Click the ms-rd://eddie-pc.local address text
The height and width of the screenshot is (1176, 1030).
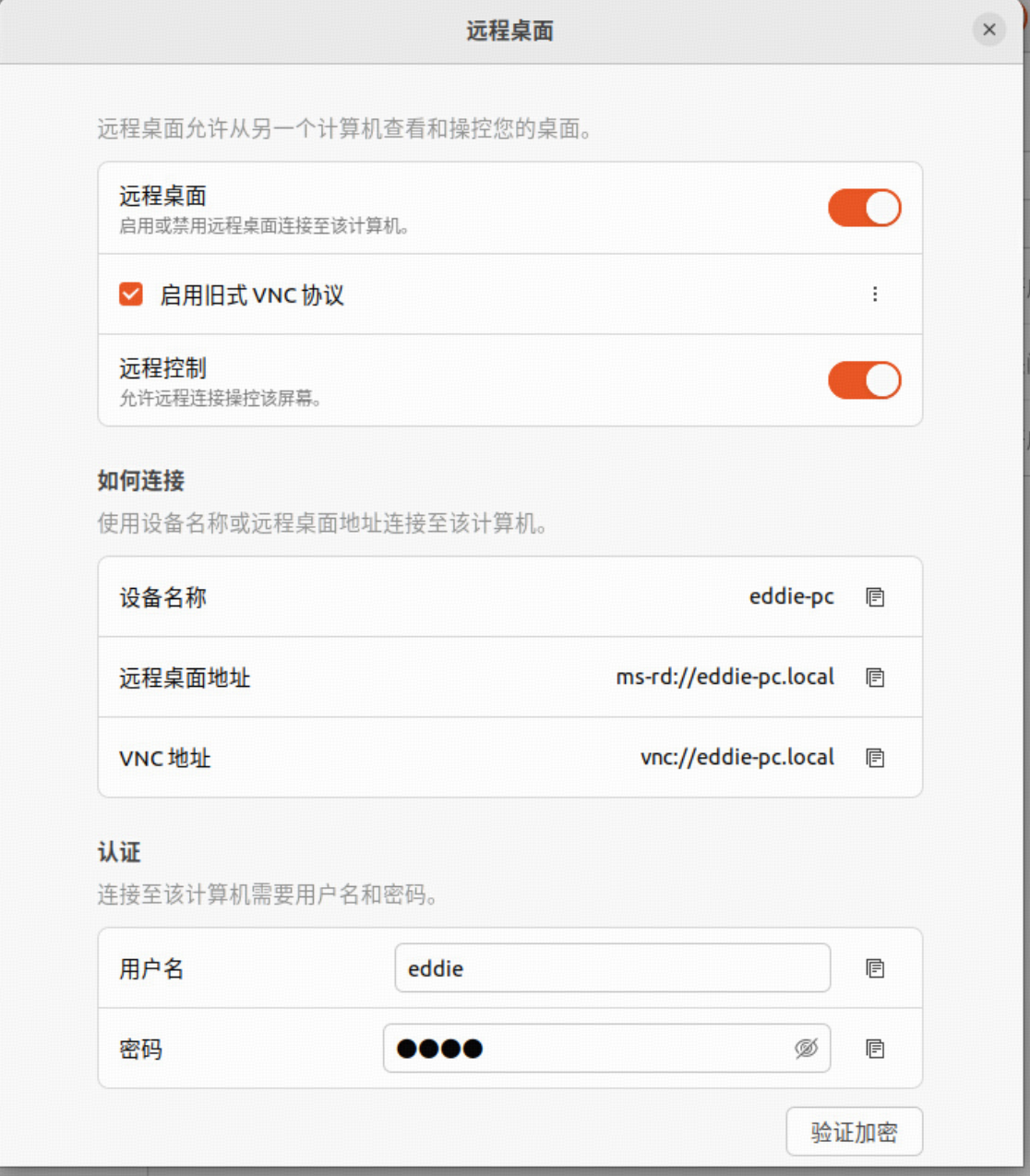point(725,678)
